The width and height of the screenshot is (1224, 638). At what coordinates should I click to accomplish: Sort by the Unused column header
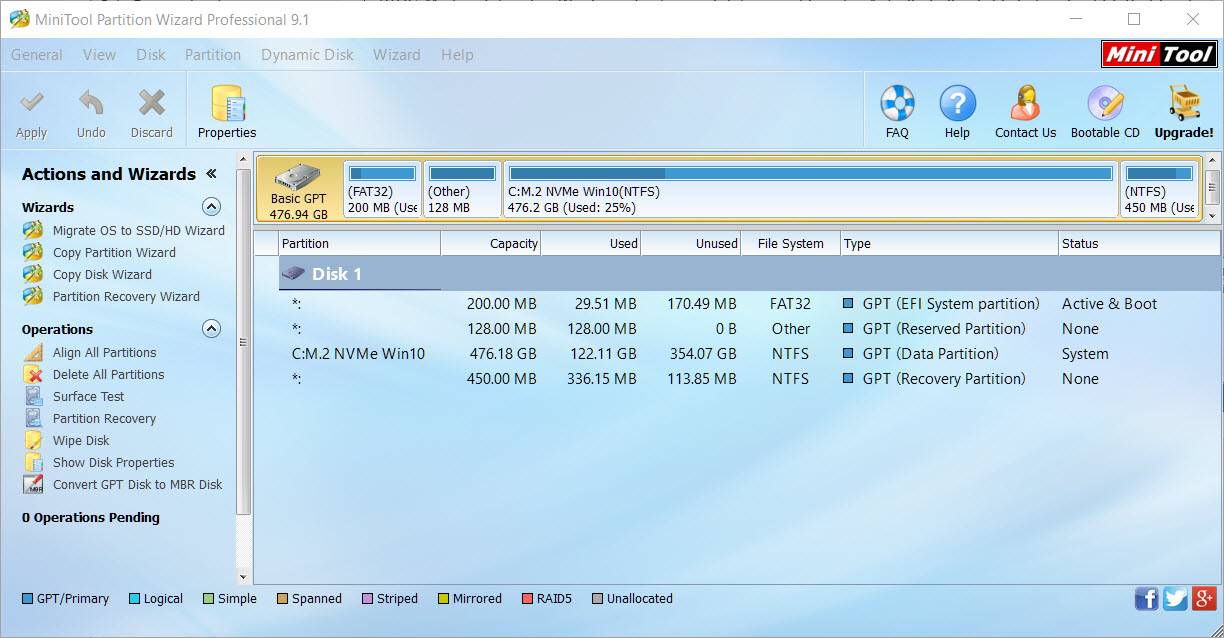coord(691,243)
